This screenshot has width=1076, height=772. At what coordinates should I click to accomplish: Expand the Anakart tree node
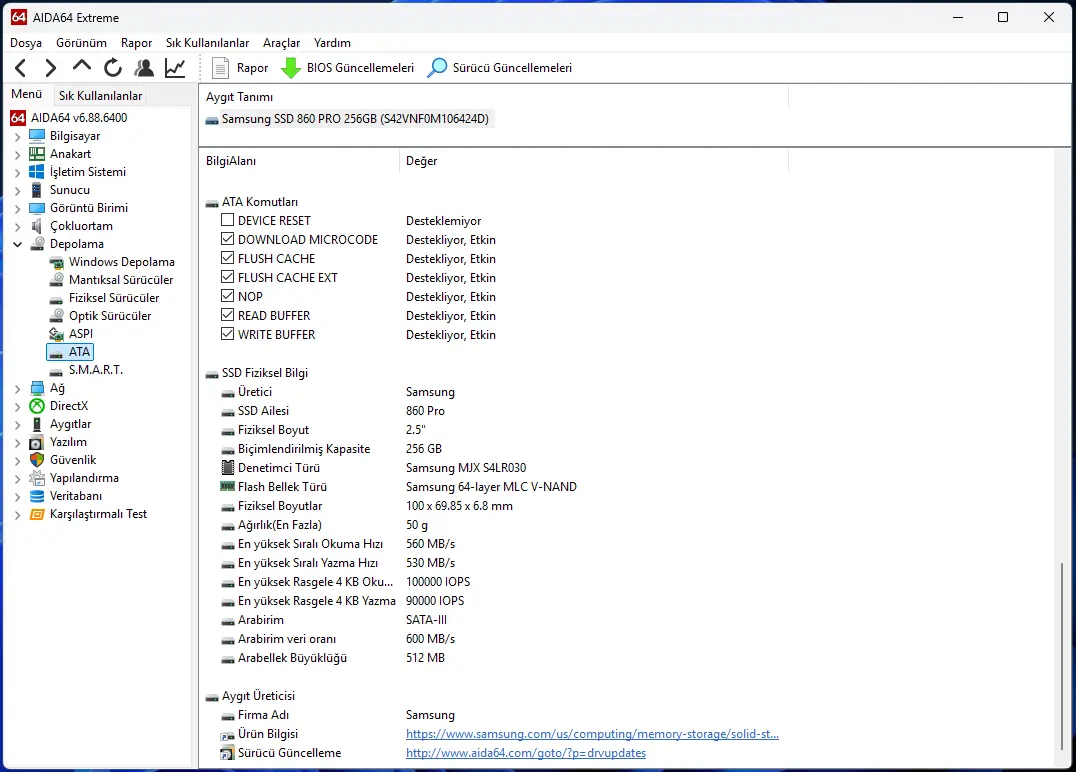tap(18, 154)
